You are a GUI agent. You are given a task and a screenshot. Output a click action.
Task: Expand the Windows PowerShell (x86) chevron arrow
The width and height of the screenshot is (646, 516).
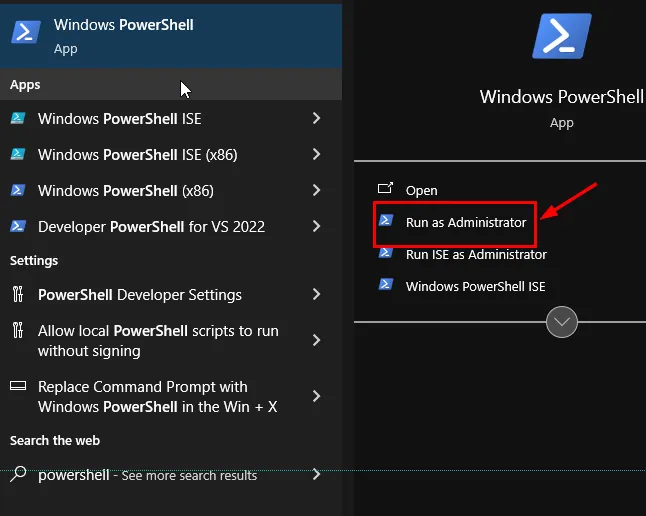click(316, 190)
